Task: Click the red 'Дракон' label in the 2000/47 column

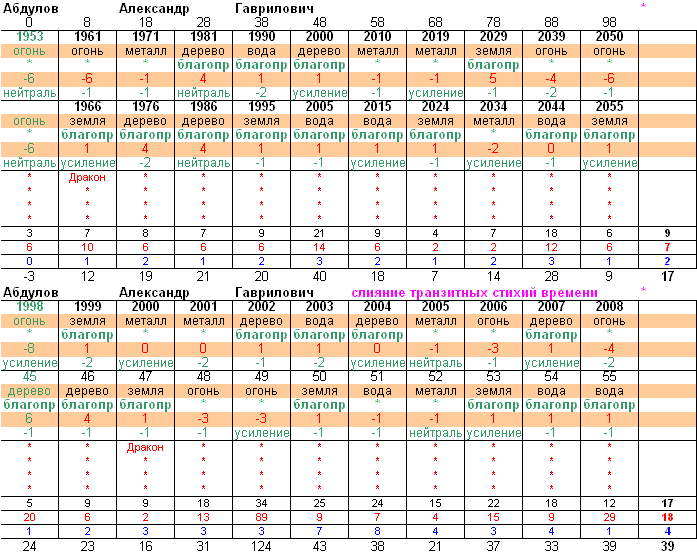Action: [x=145, y=447]
